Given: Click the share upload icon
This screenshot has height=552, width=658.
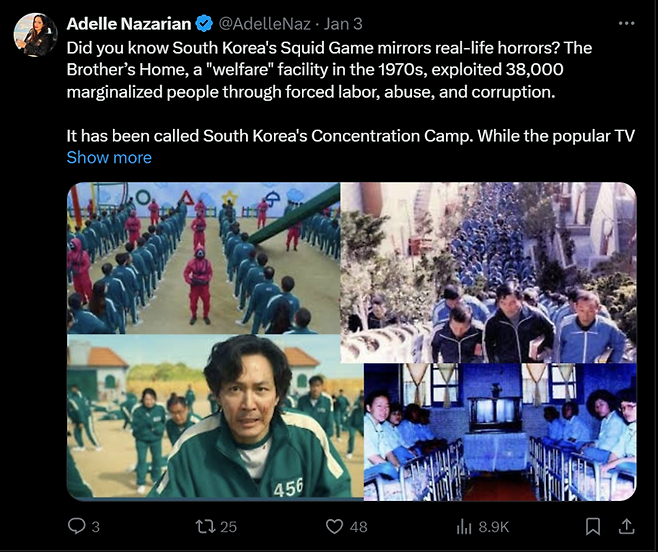Looking at the screenshot, I should (x=626, y=526).
